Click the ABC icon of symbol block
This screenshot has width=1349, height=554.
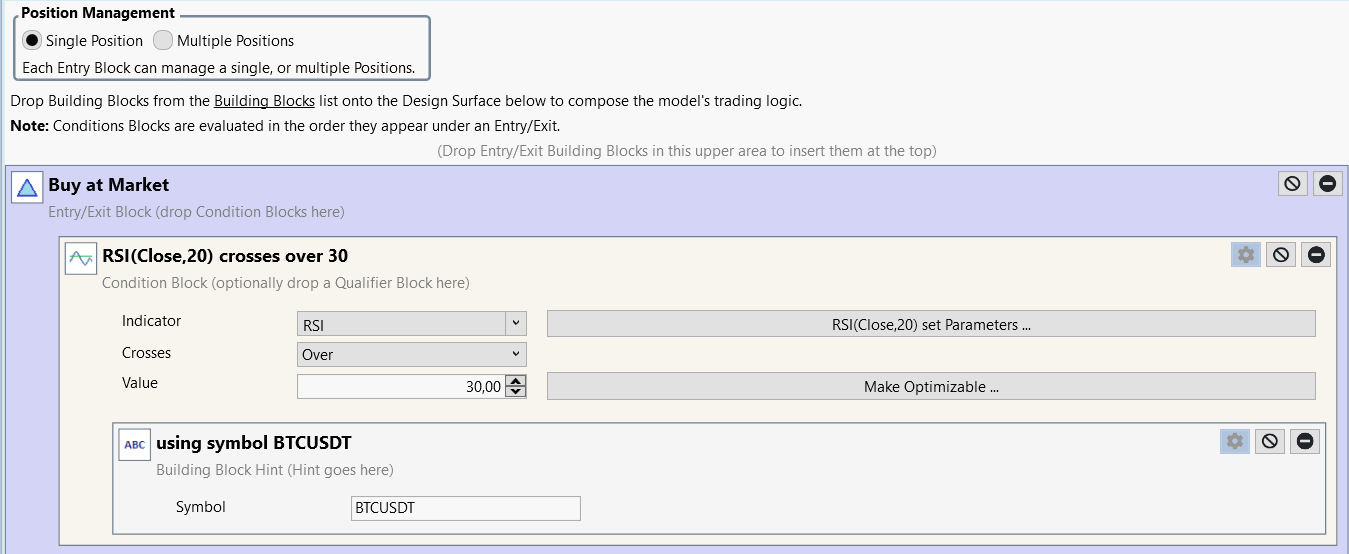(x=135, y=444)
